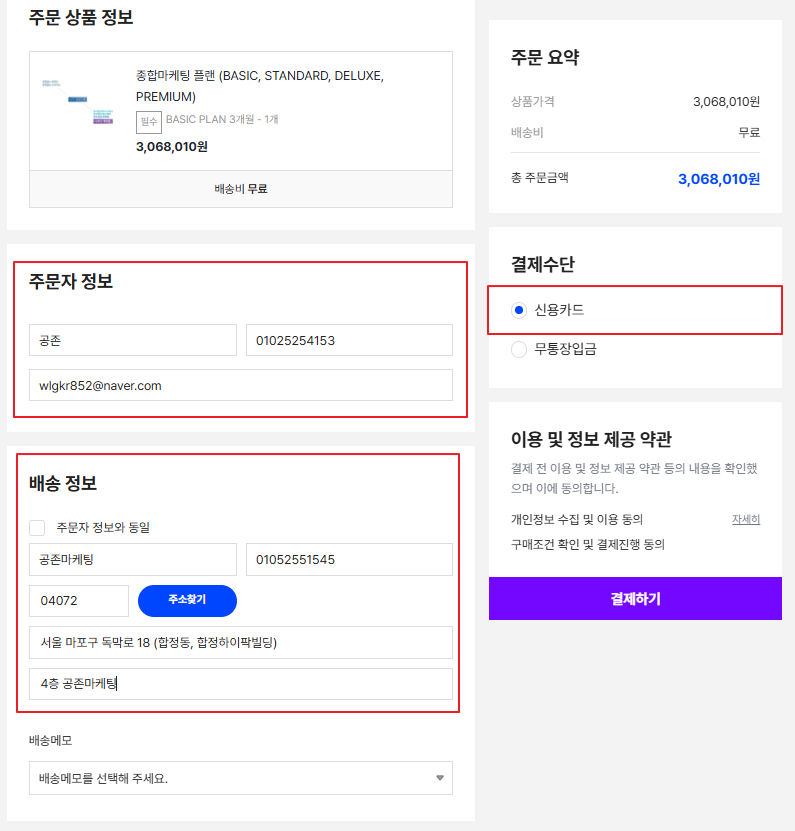Check the 주문자 정보와 동일 checkbox
This screenshot has width=795, height=831.
(38, 527)
